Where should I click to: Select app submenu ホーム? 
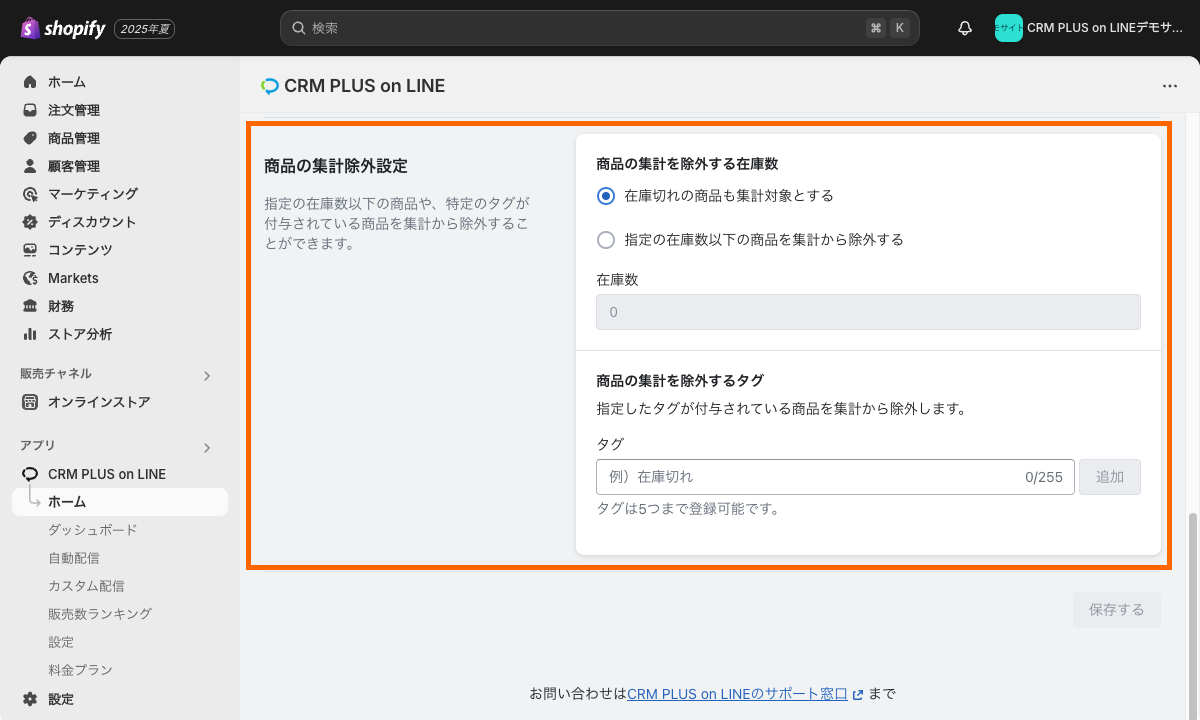[x=120, y=502]
